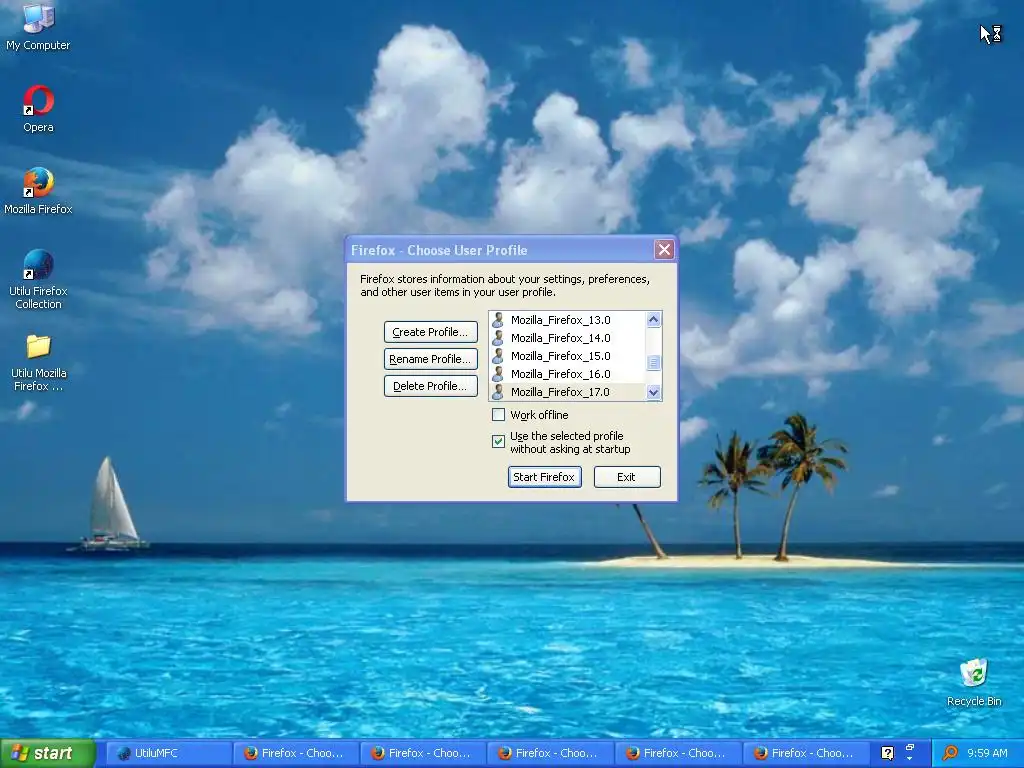Select the Recycle Bin icon
The height and width of the screenshot is (768, 1024).
coord(974,682)
